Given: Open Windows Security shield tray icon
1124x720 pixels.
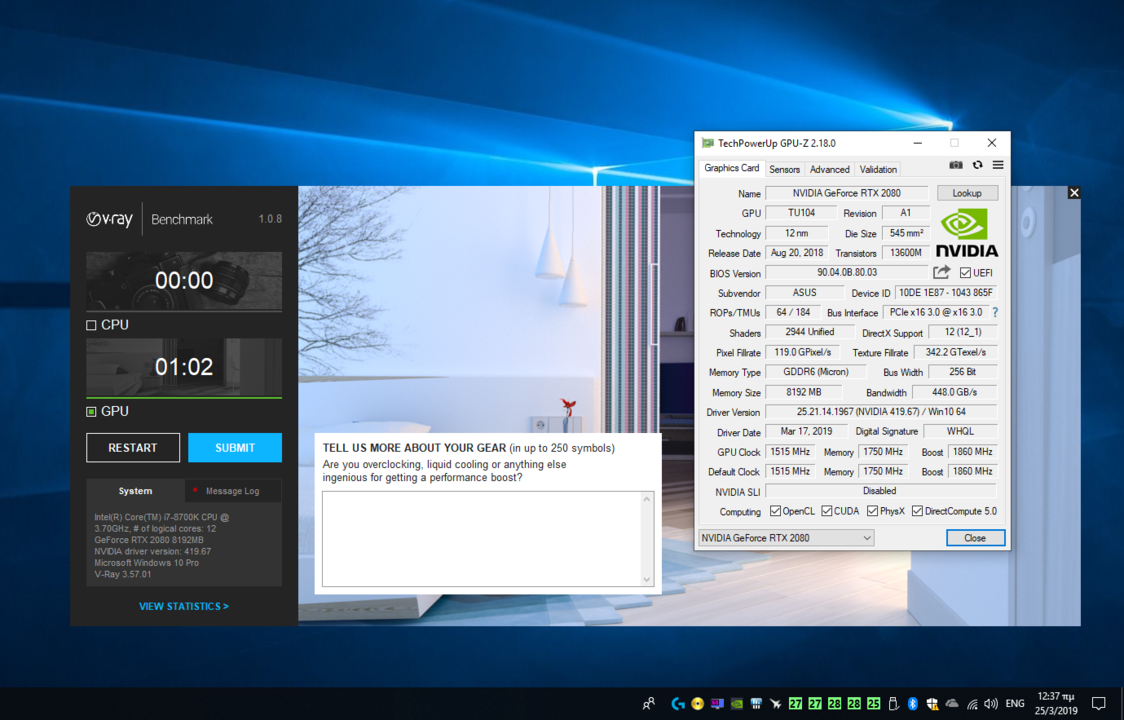Looking at the screenshot, I should (x=932, y=704).
